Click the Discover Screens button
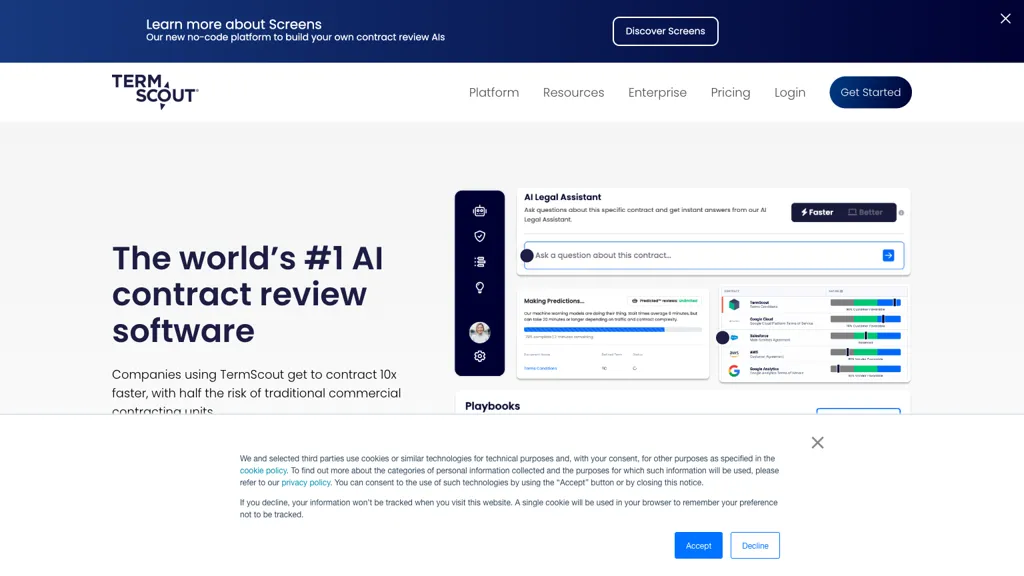The width and height of the screenshot is (1024, 576). pyautogui.click(x=665, y=31)
